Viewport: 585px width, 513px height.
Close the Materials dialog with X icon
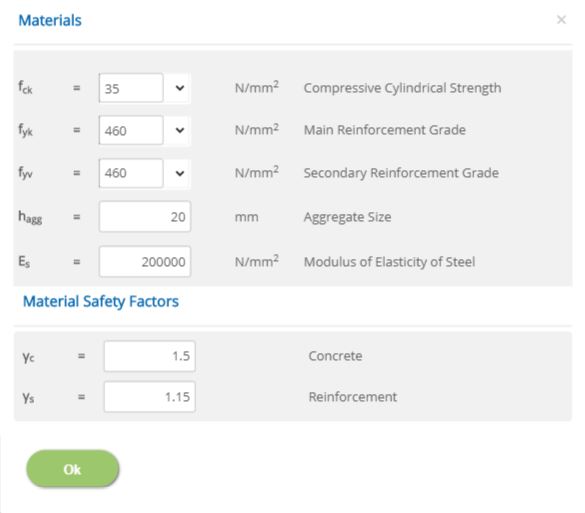coord(561,20)
